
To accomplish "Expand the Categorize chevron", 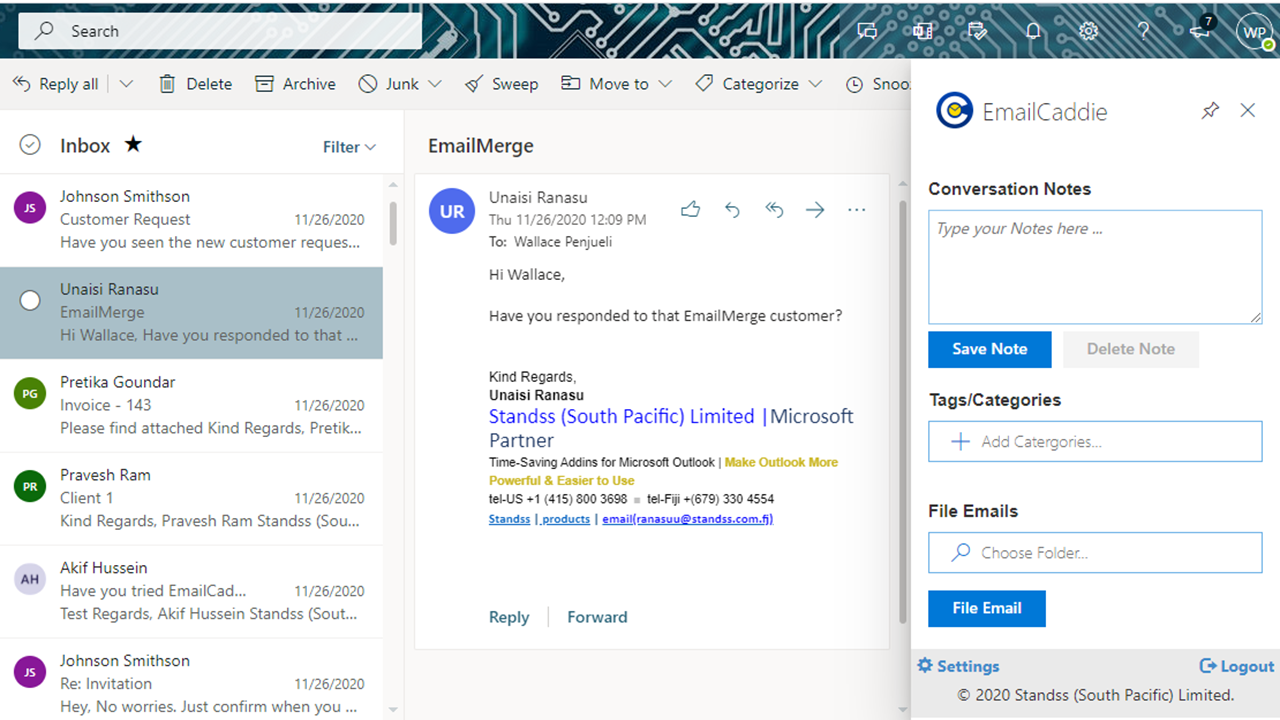I will (815, 84).
